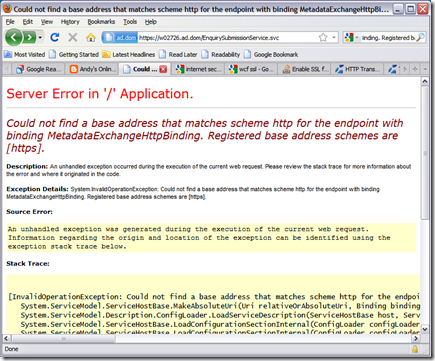
Task: Go to the Home page icon
Action: (x=91, y=37)
